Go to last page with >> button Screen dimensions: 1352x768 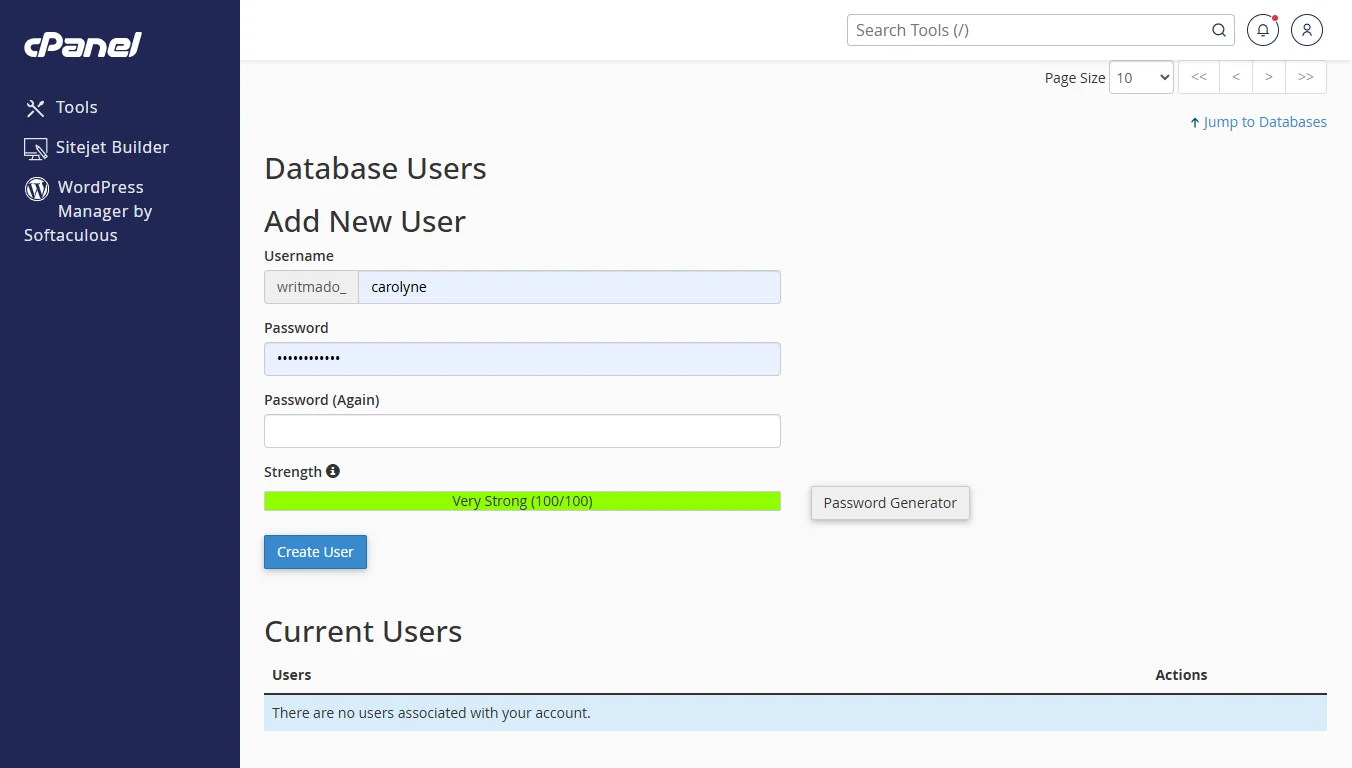coord(1306,77)
